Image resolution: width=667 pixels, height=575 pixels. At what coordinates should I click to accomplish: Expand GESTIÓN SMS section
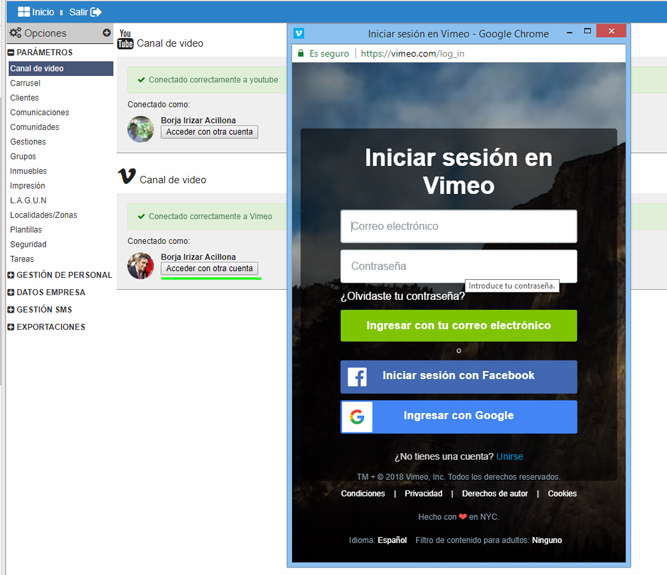(x=11, y=310)
